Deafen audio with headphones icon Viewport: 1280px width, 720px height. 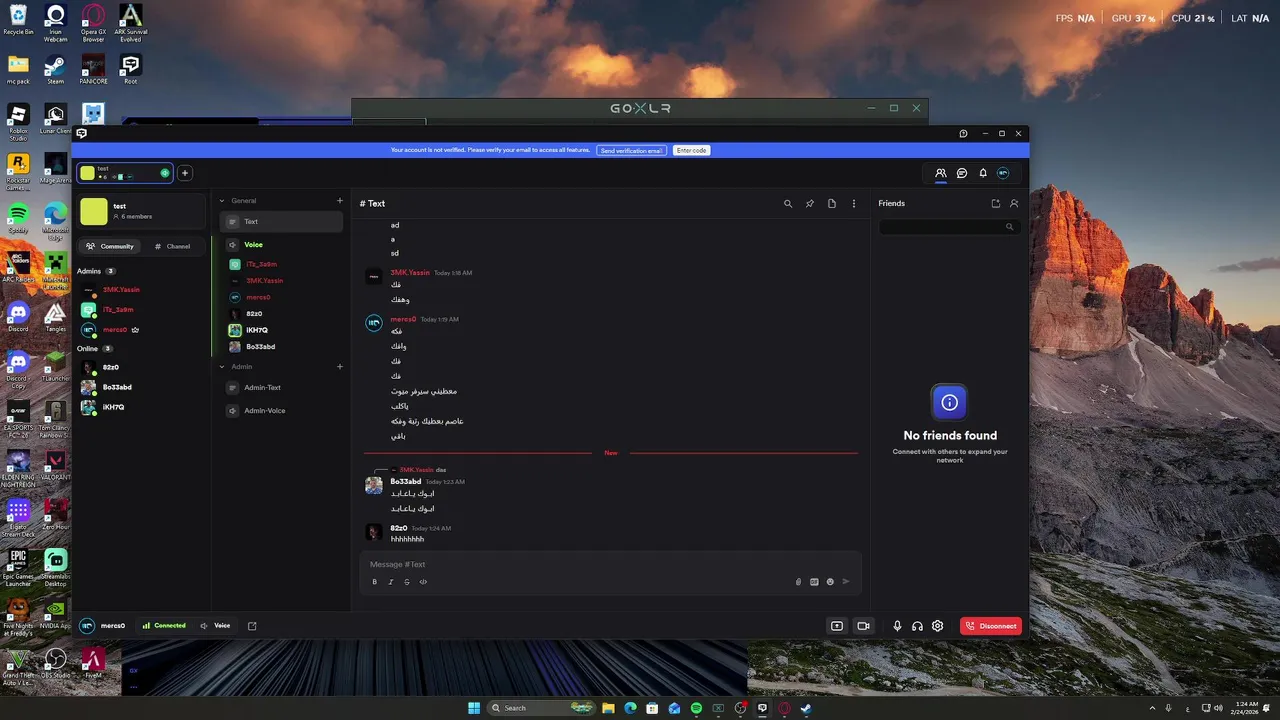917,626
